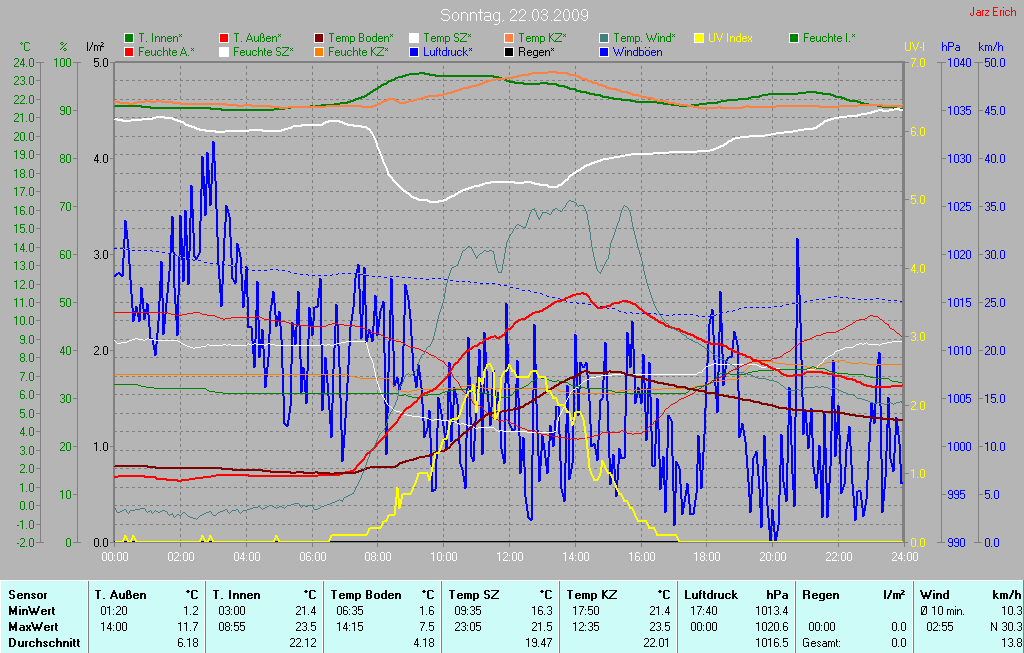Click the 'Sensor' table header
This screenshot has height=653, width=1024.
tap(27, 595)
